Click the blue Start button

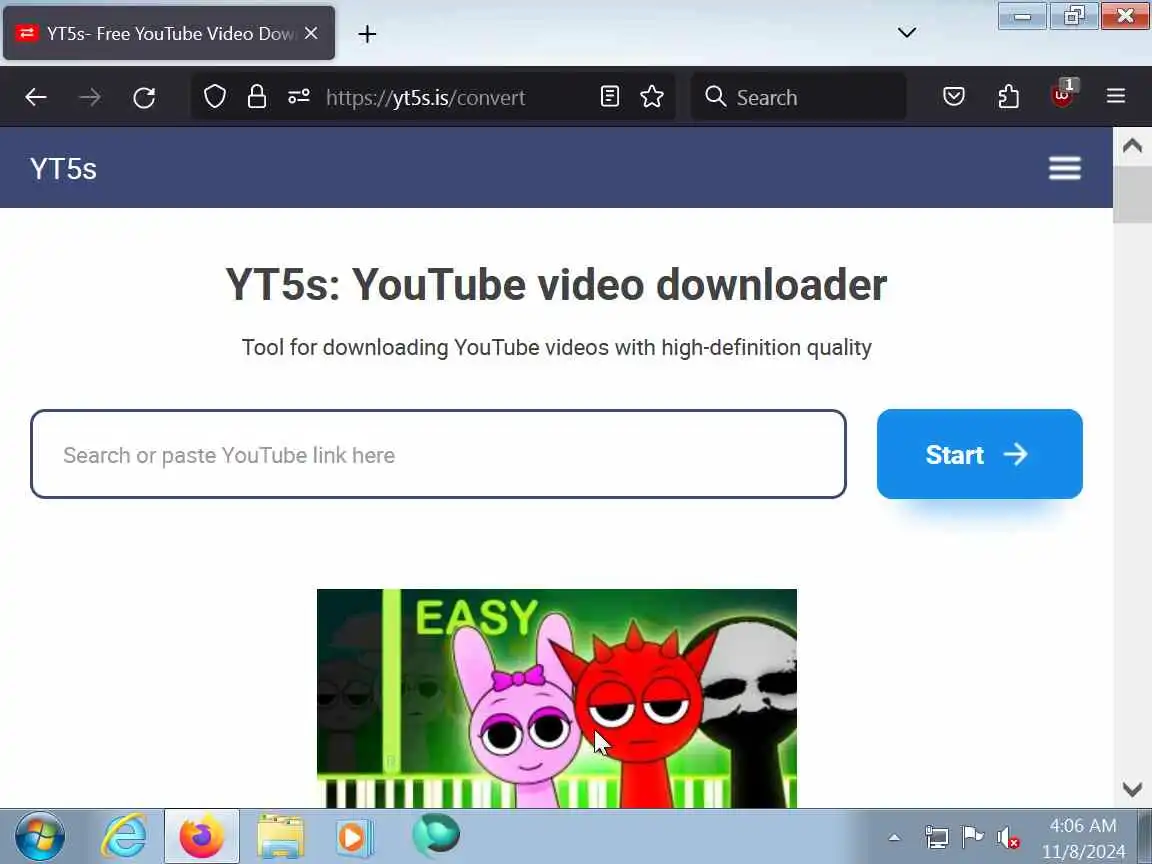[979, 454]
